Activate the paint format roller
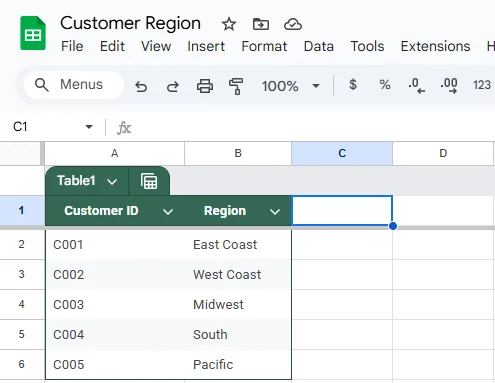Image resolution: width=495 pixels, height=383 pixels. 236,86
